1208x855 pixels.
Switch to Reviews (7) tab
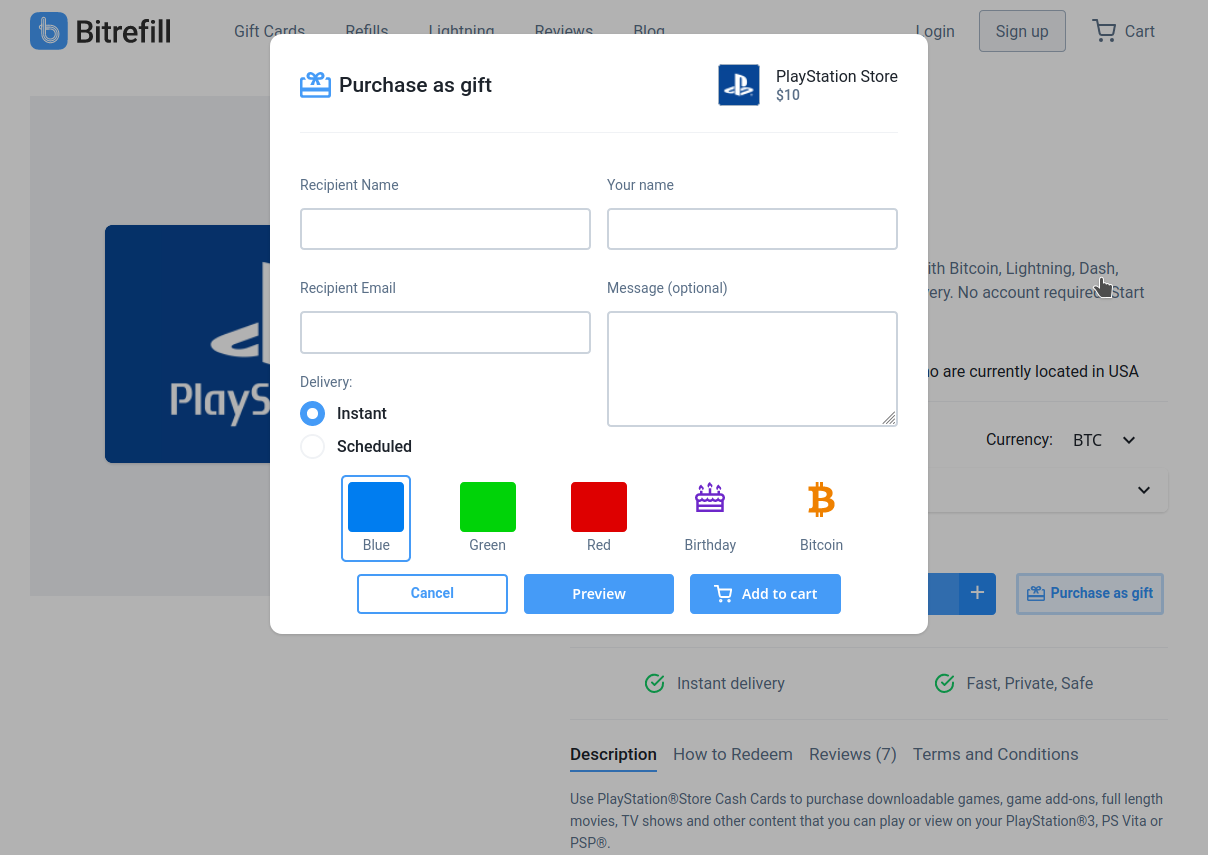point(853,754)
